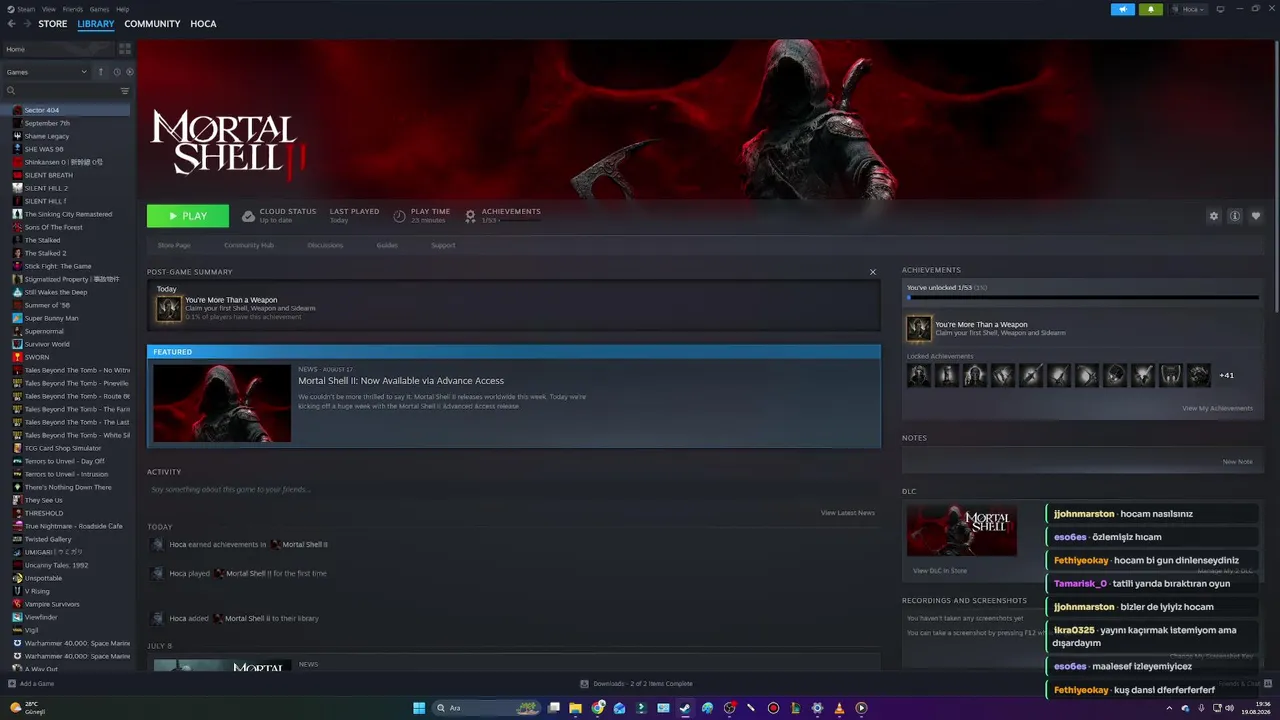Focus the library search field
The height and width of the screenshot is (720, 1280).
coord(60,91)
